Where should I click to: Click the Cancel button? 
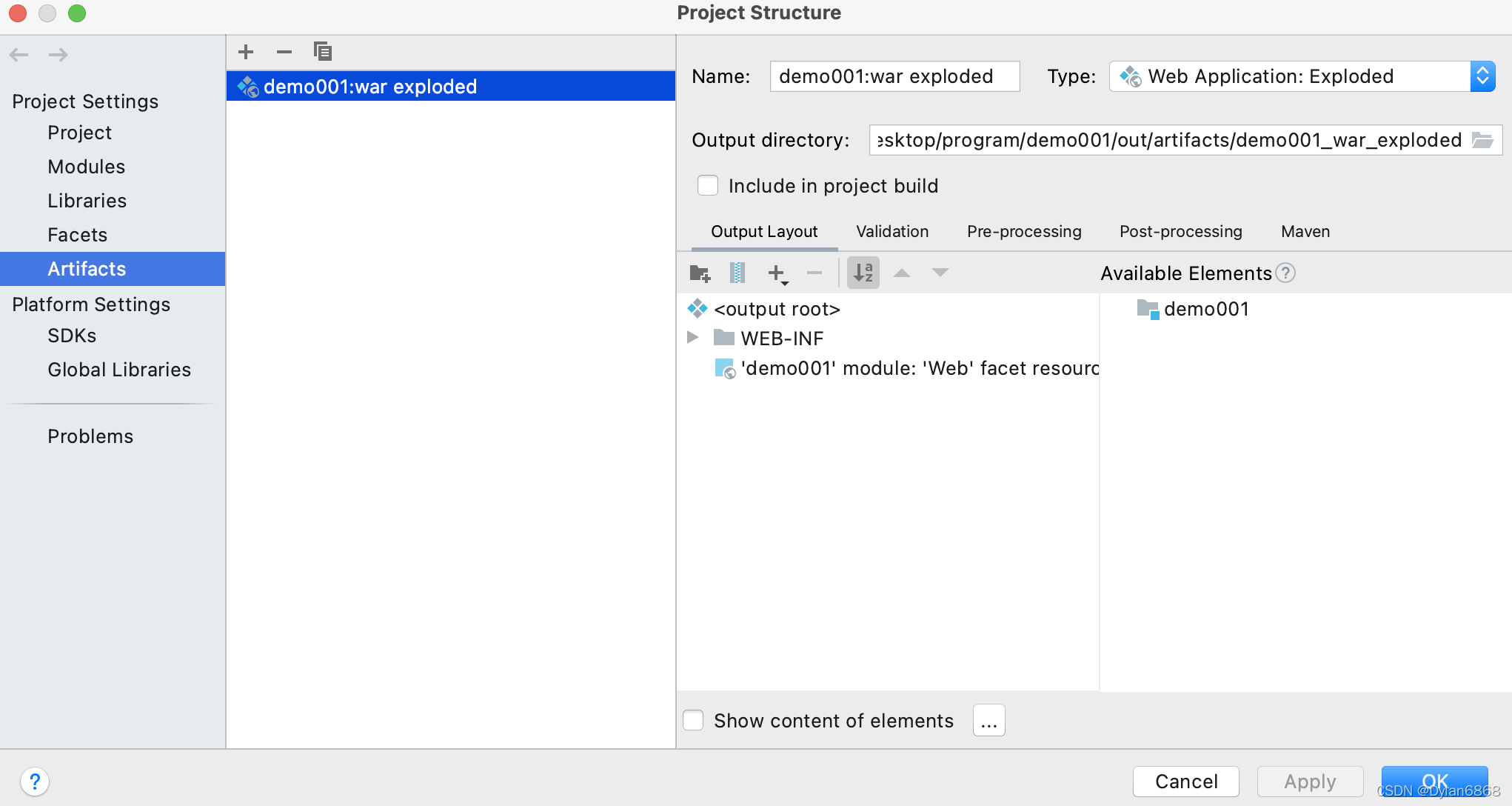[x=1185, y=781]
